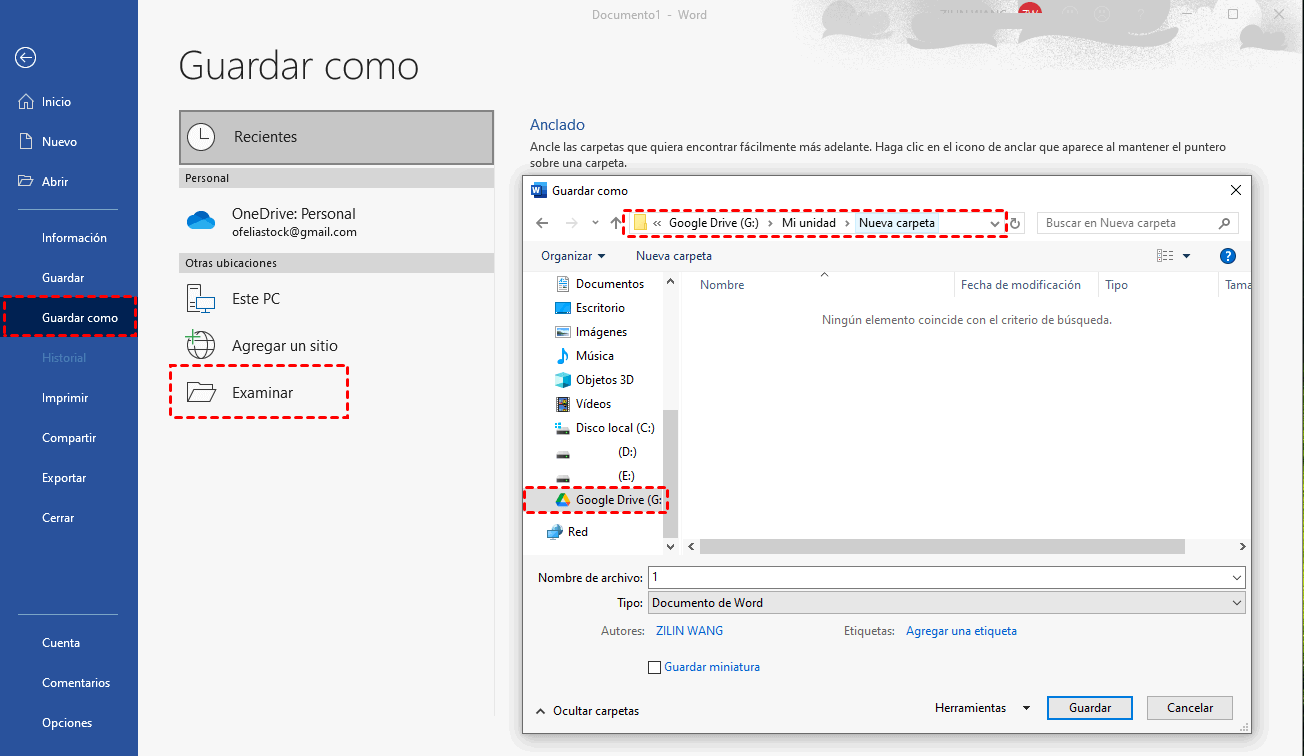Image resolution: width=1304 pixels, height=756 pixels.
Task: Open the Herramientas dropdown
Action: point(982,708)
